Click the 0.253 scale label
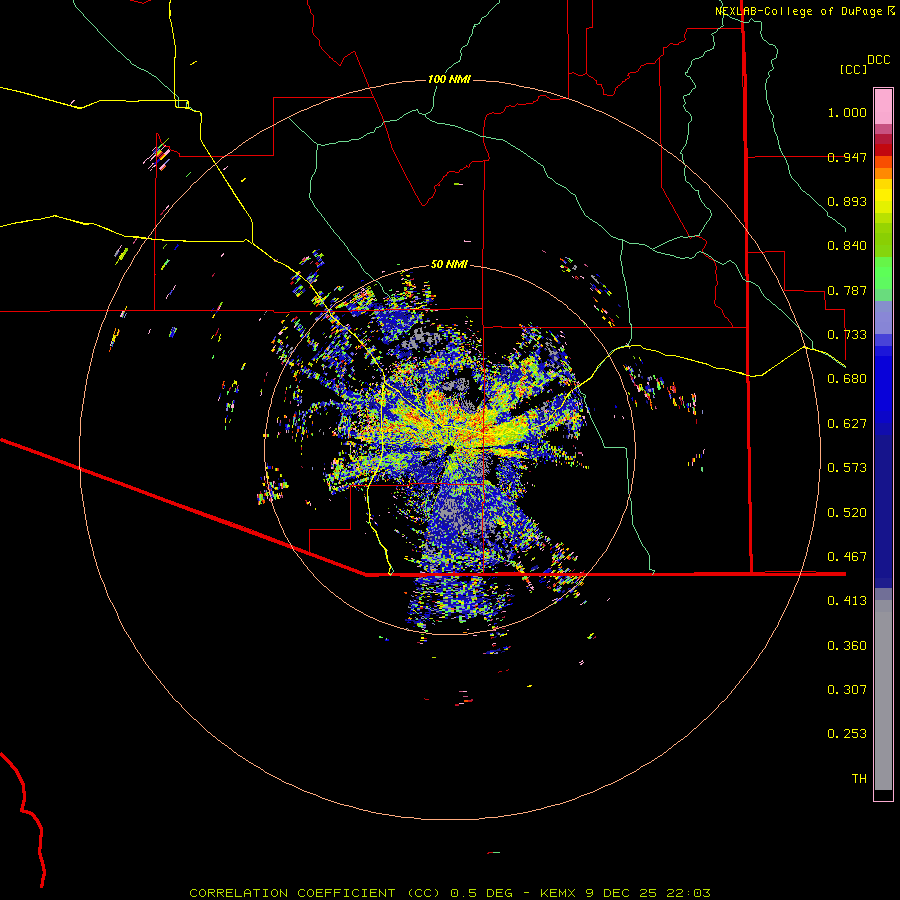This screenshot has height=900, width=900. (847, 734)
